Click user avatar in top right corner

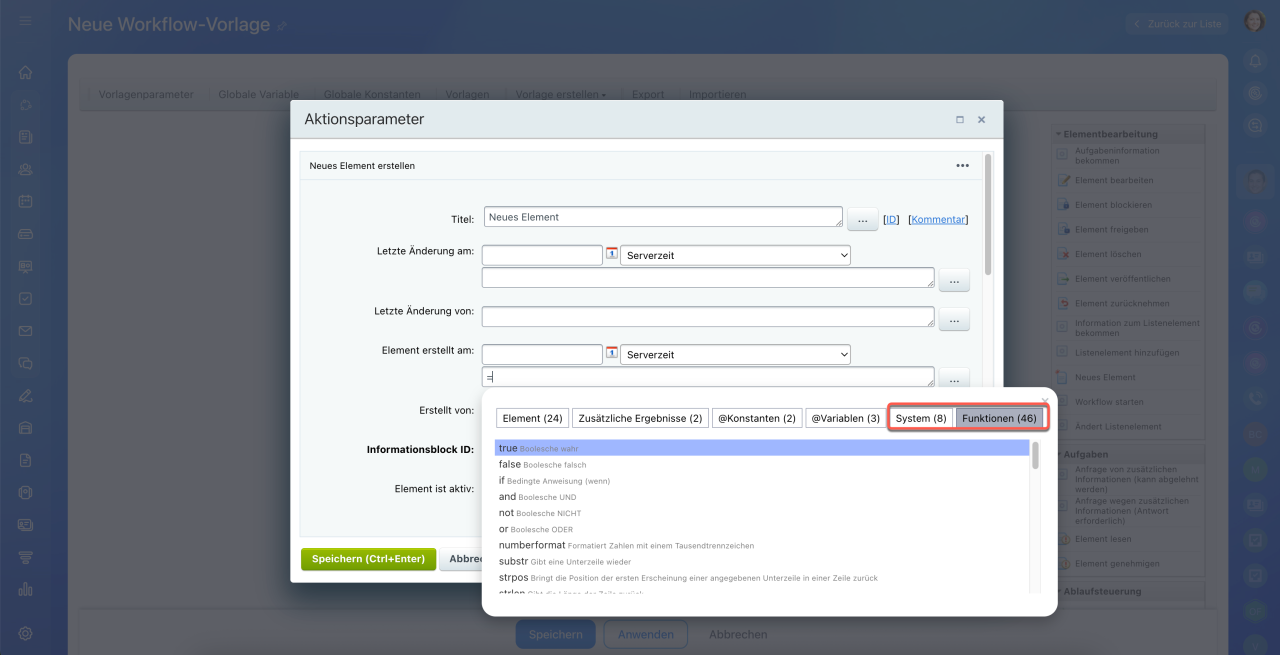pyautogui.click(x=1255, y=22)
